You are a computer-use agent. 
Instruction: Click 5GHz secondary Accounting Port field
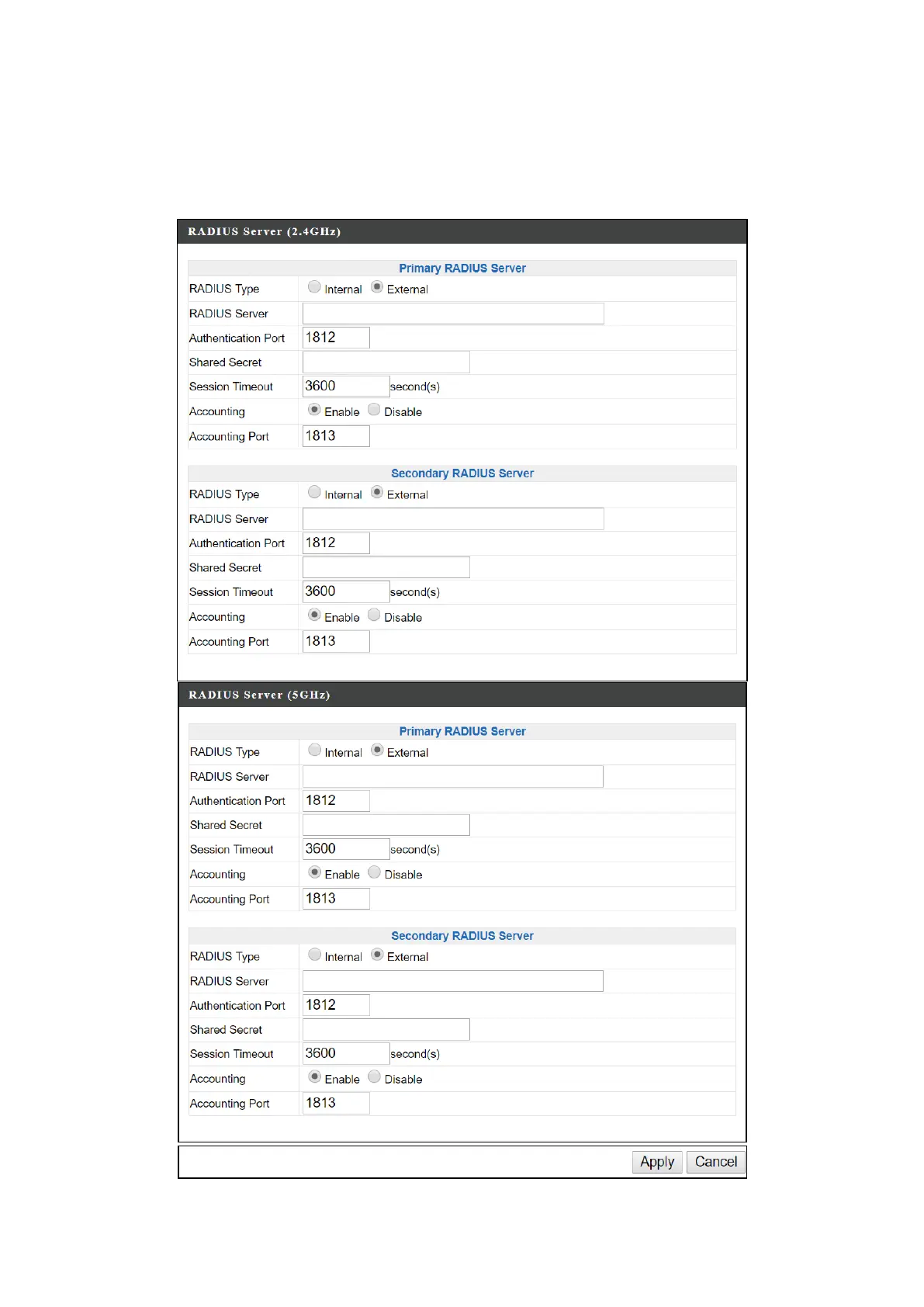[336, 1104]
